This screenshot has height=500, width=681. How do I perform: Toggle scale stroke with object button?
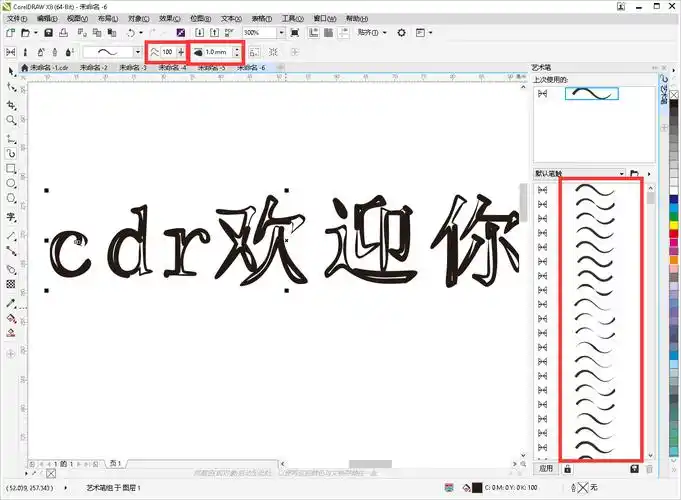pos(255,52)
